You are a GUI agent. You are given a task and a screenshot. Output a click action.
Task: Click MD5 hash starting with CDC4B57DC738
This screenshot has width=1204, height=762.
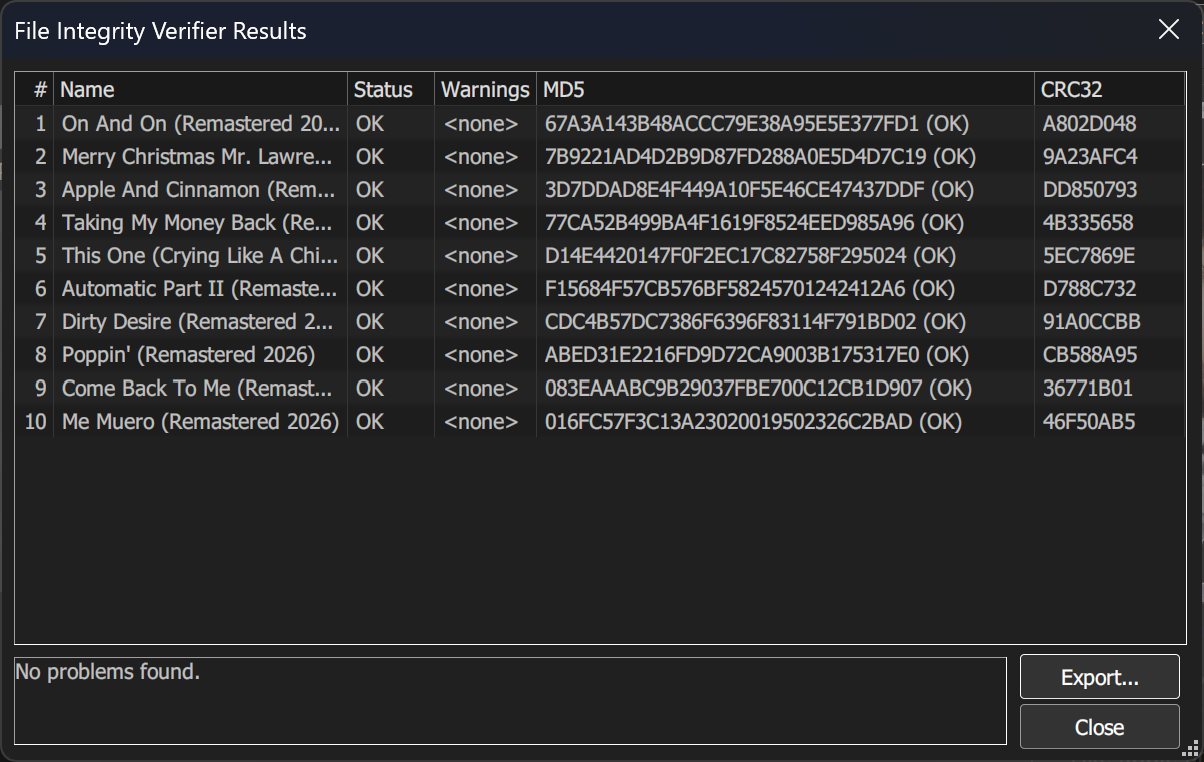pyautogui.click(x=756, y=322)
